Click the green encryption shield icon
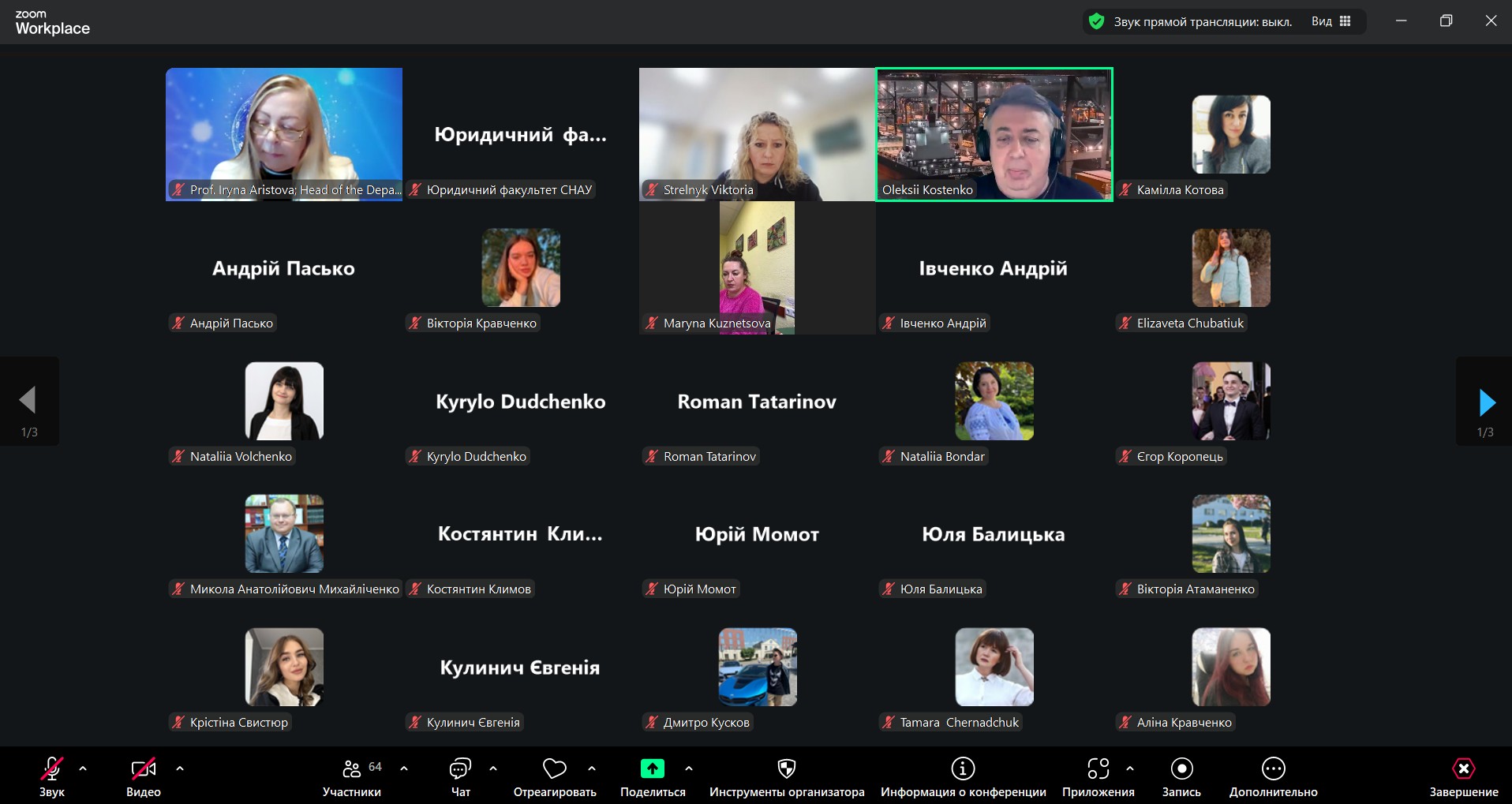 [x=1096, y=21]
